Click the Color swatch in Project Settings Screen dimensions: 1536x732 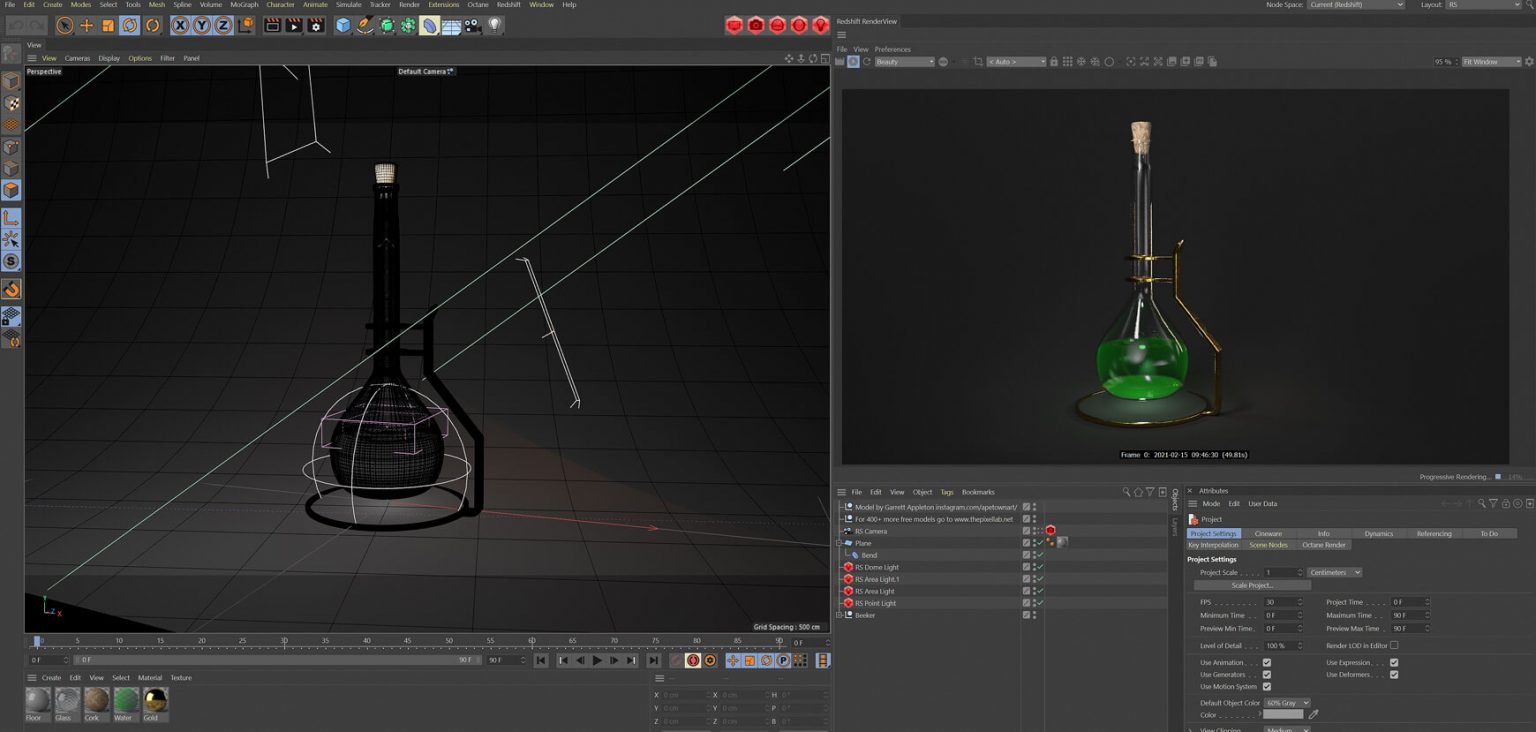1283,714
